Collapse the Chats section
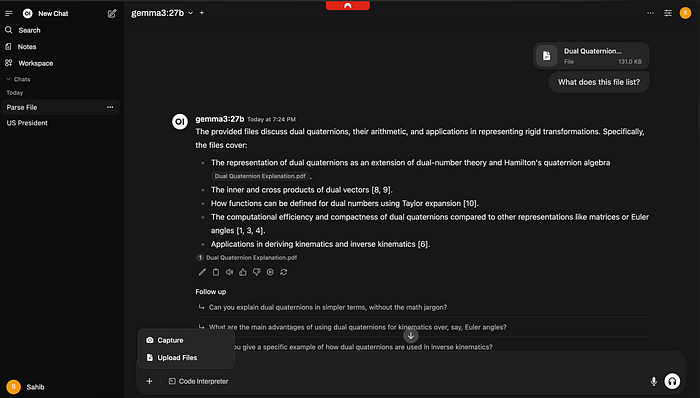This screenshot has width=700, height=398. coord(18,79)
